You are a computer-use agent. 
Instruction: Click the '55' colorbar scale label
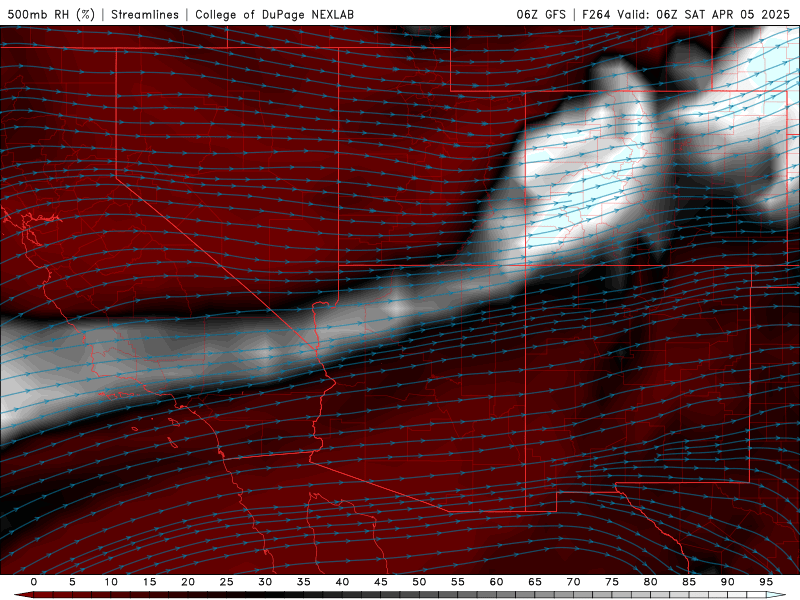click(x=457, y=582)
